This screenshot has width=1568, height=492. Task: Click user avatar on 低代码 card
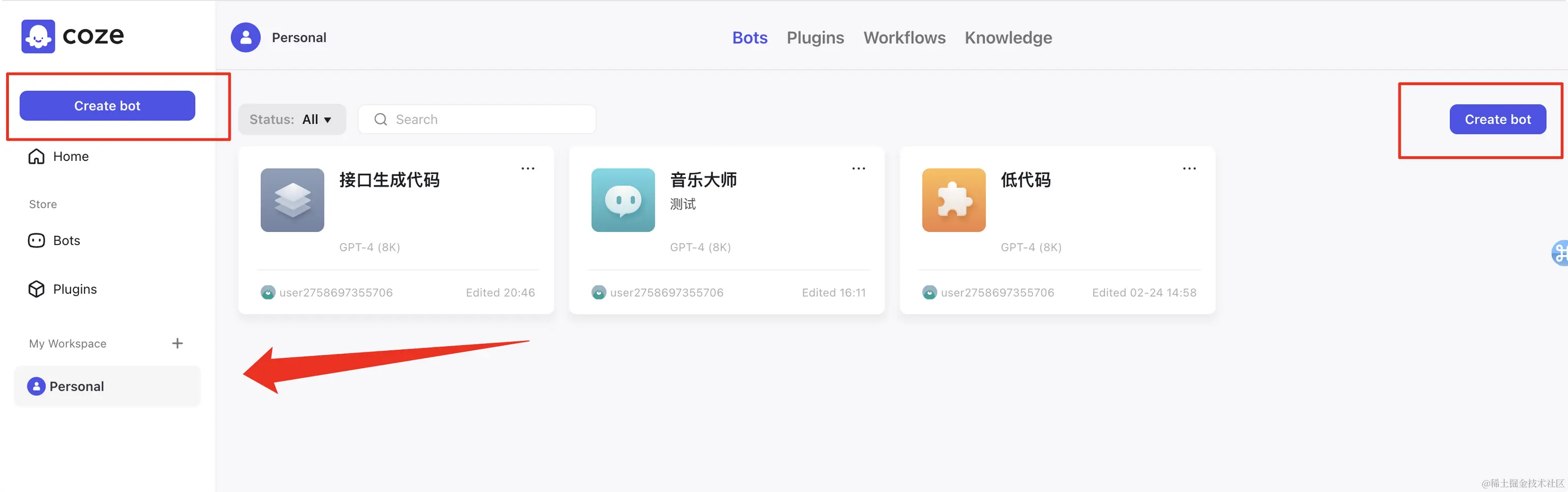(929, 292)
